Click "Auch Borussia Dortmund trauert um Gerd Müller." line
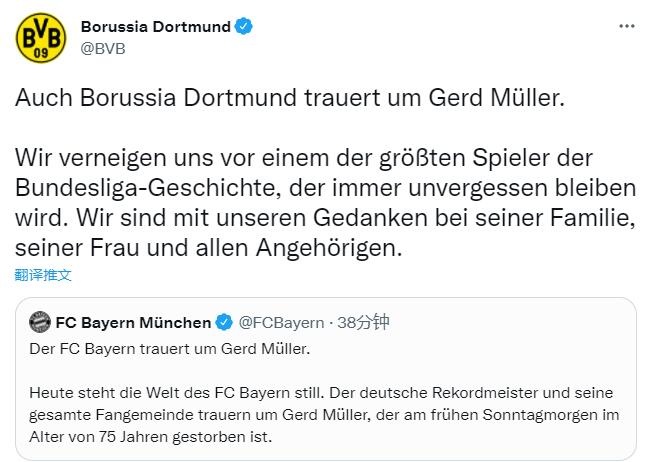The width and height of the screenshot is (649, 462). [x=290, y=98]
